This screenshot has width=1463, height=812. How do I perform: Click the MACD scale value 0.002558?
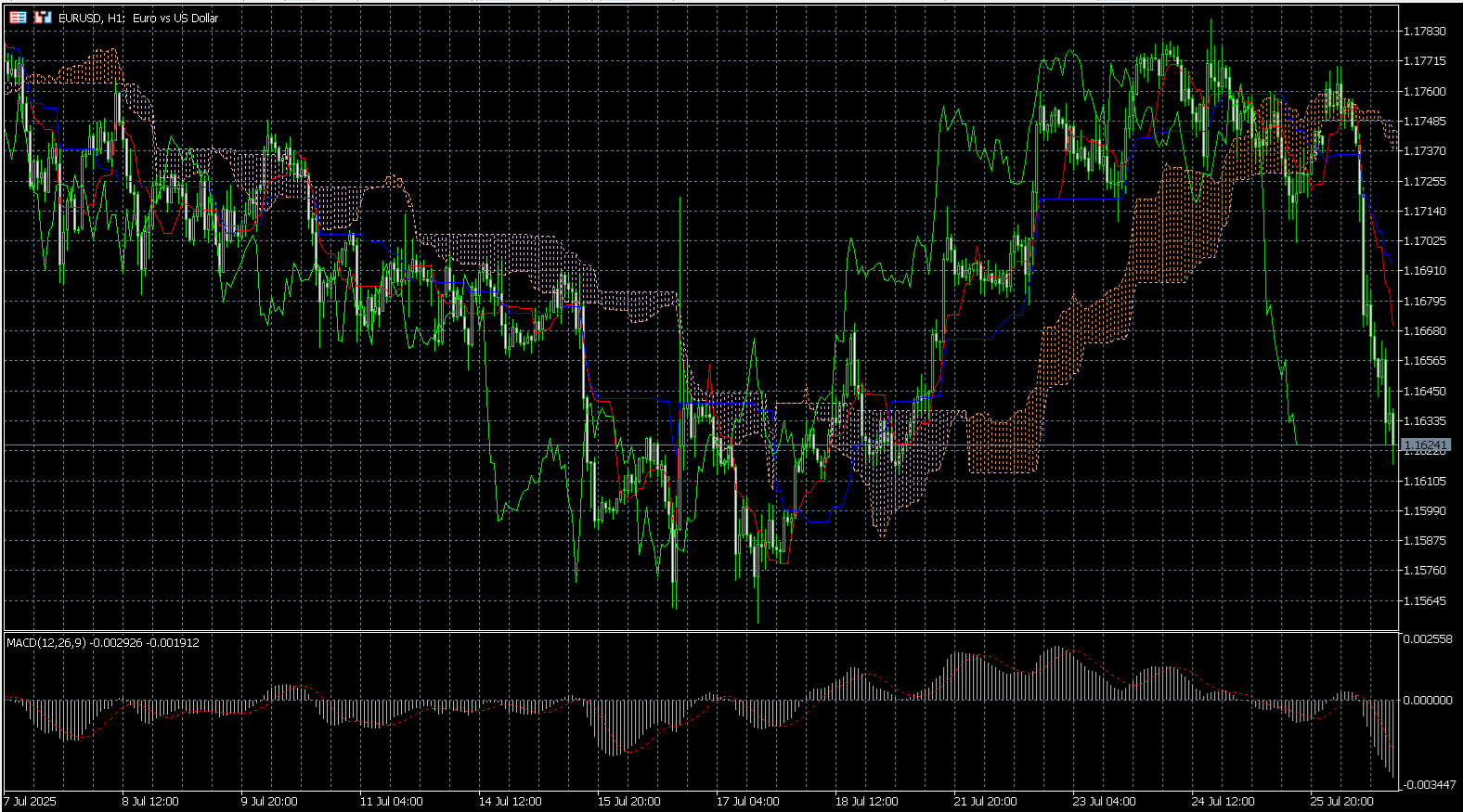1428,639
